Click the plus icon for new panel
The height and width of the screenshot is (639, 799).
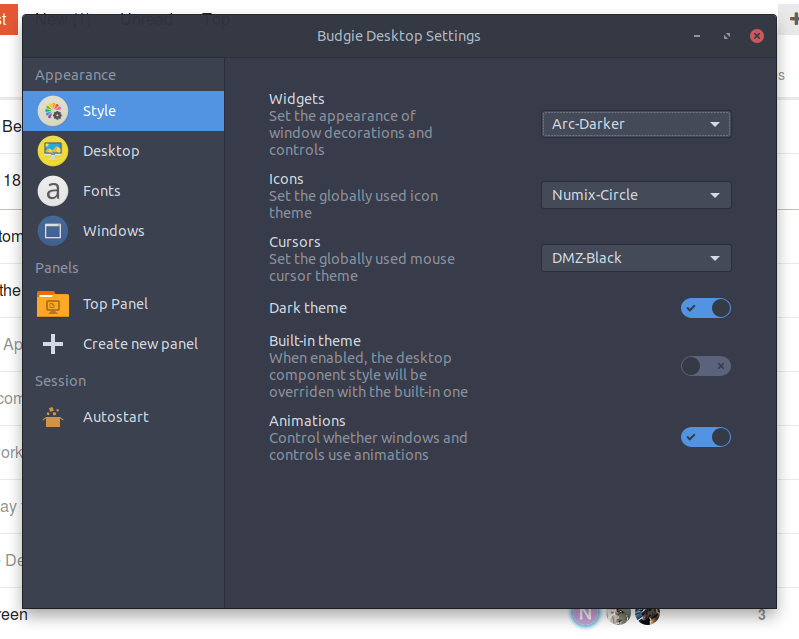[x=53, y=344]
